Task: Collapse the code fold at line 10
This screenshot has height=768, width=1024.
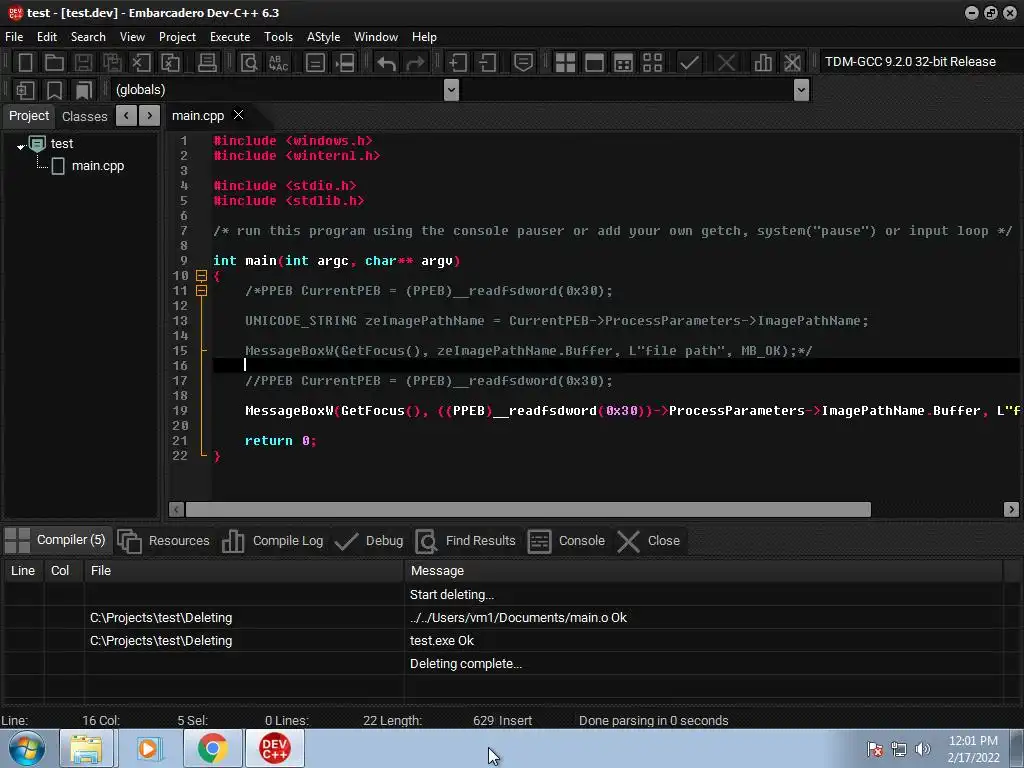Action: [x=202, y=276]
